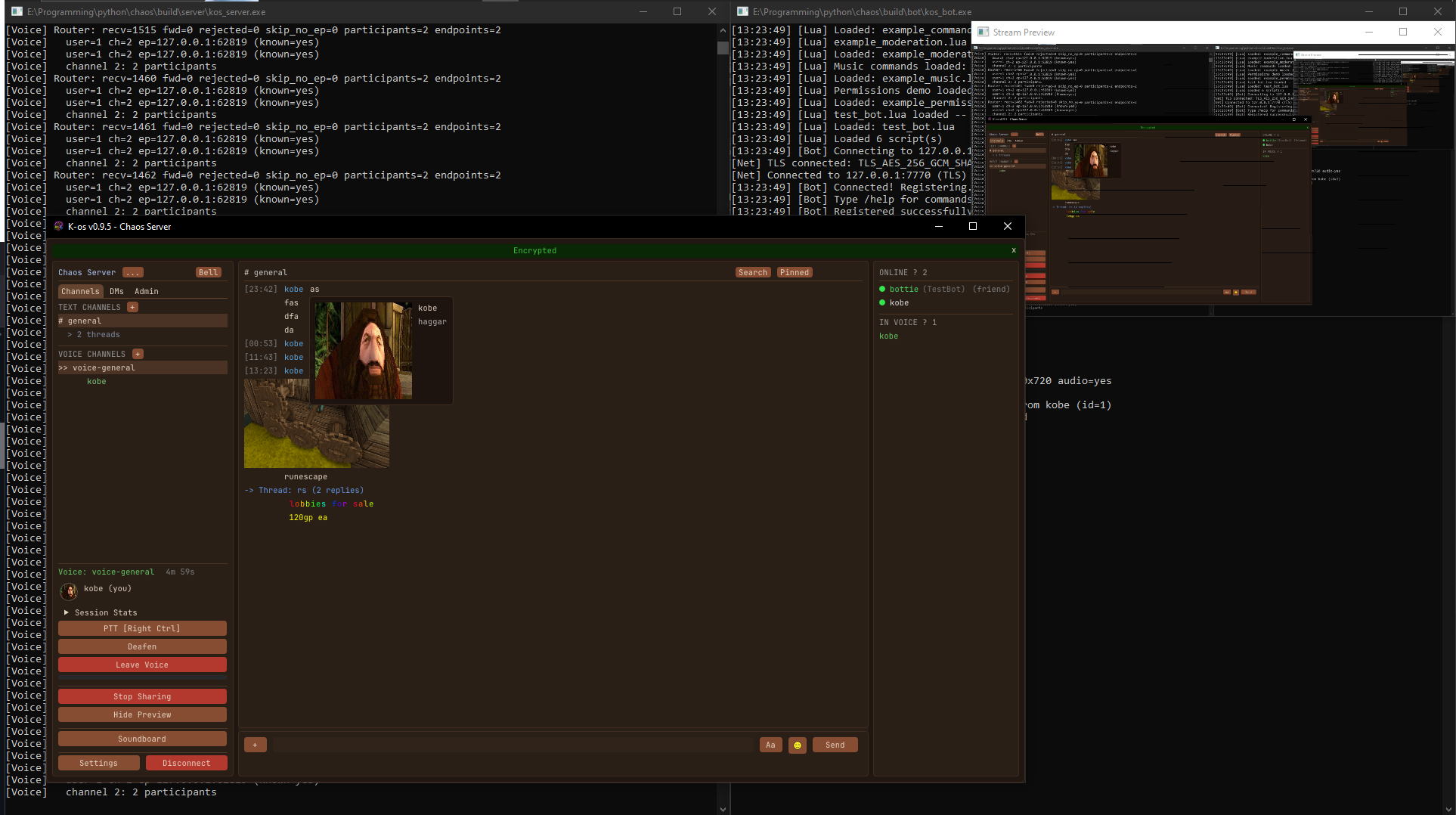
Task: Minimize the K-os Chaos Server window
Action: (x=939, y=226)
